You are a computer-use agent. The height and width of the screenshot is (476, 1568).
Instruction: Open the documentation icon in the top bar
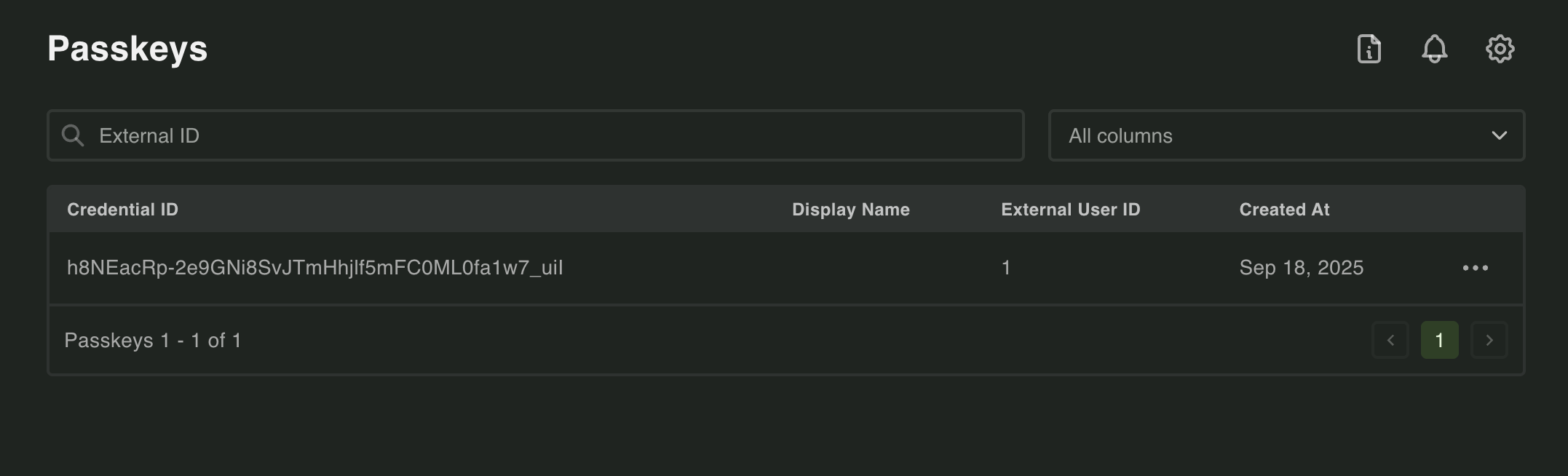pyautogui.click(x=1369, y=49)
